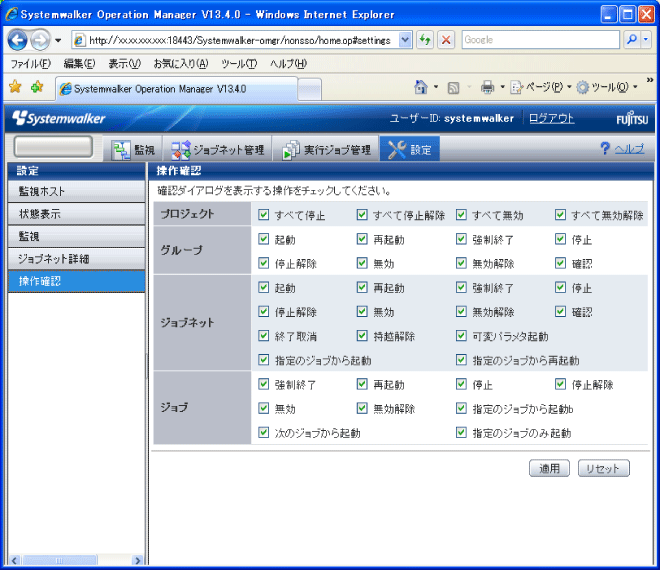The image size is (660, 570).
Task: Click the browser Forward arrow button
Action: click(40, 40)
